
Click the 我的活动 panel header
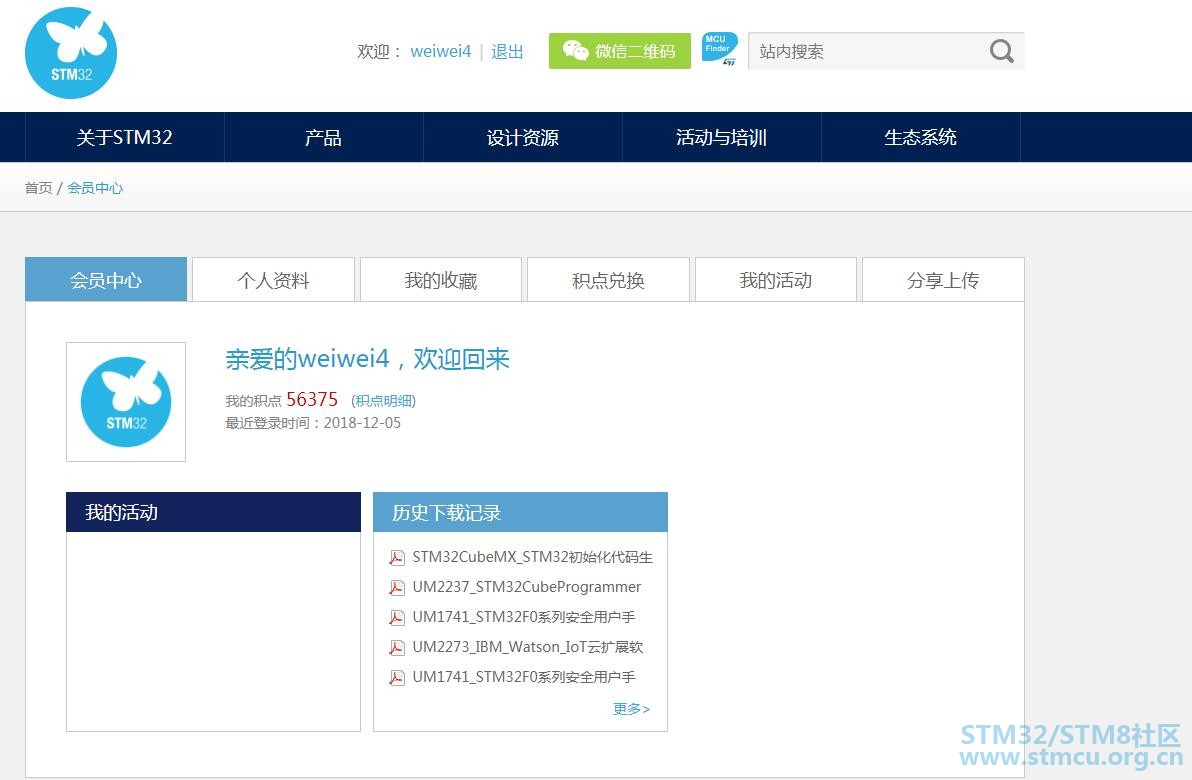click(214, 512)
